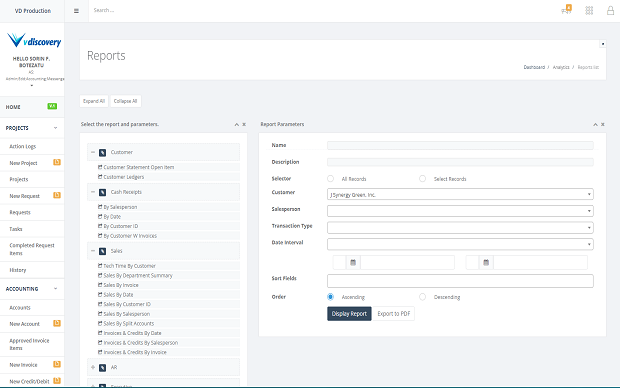Close the Report Parameters panel
This screenshot has width=620, height=388.
(603, 125)
